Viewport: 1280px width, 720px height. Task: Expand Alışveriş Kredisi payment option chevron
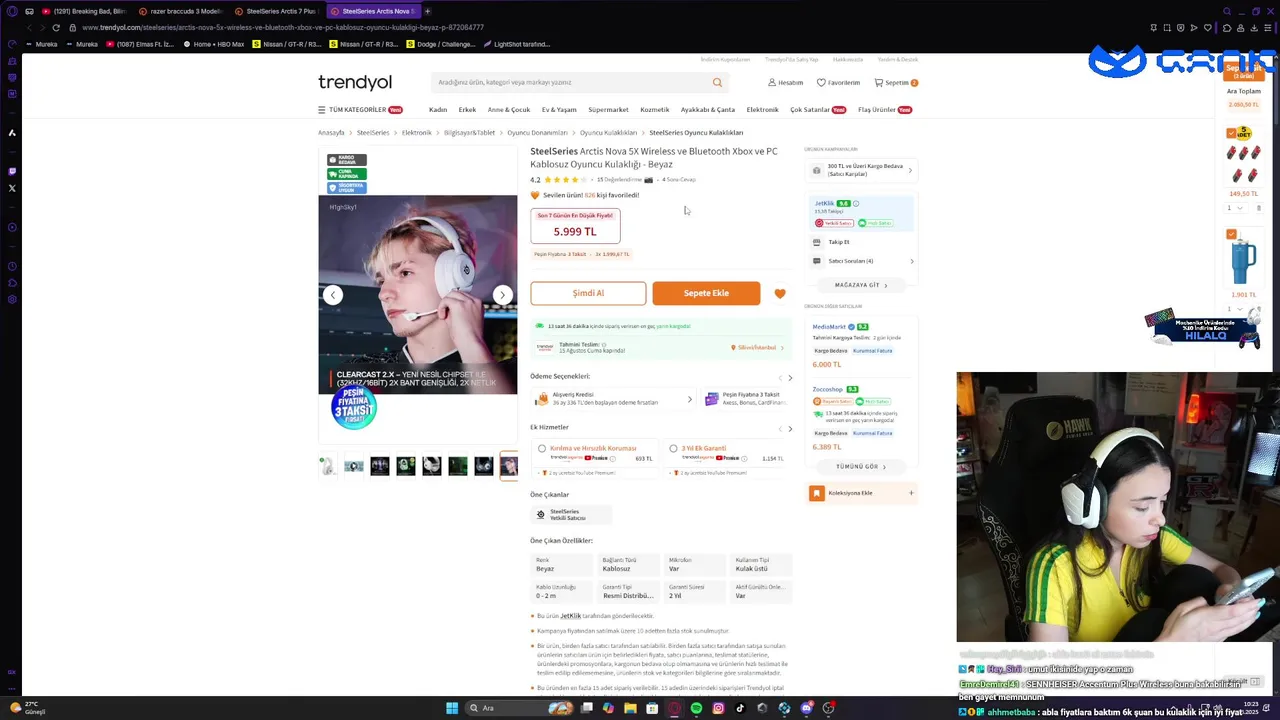(x=689, y=399)
